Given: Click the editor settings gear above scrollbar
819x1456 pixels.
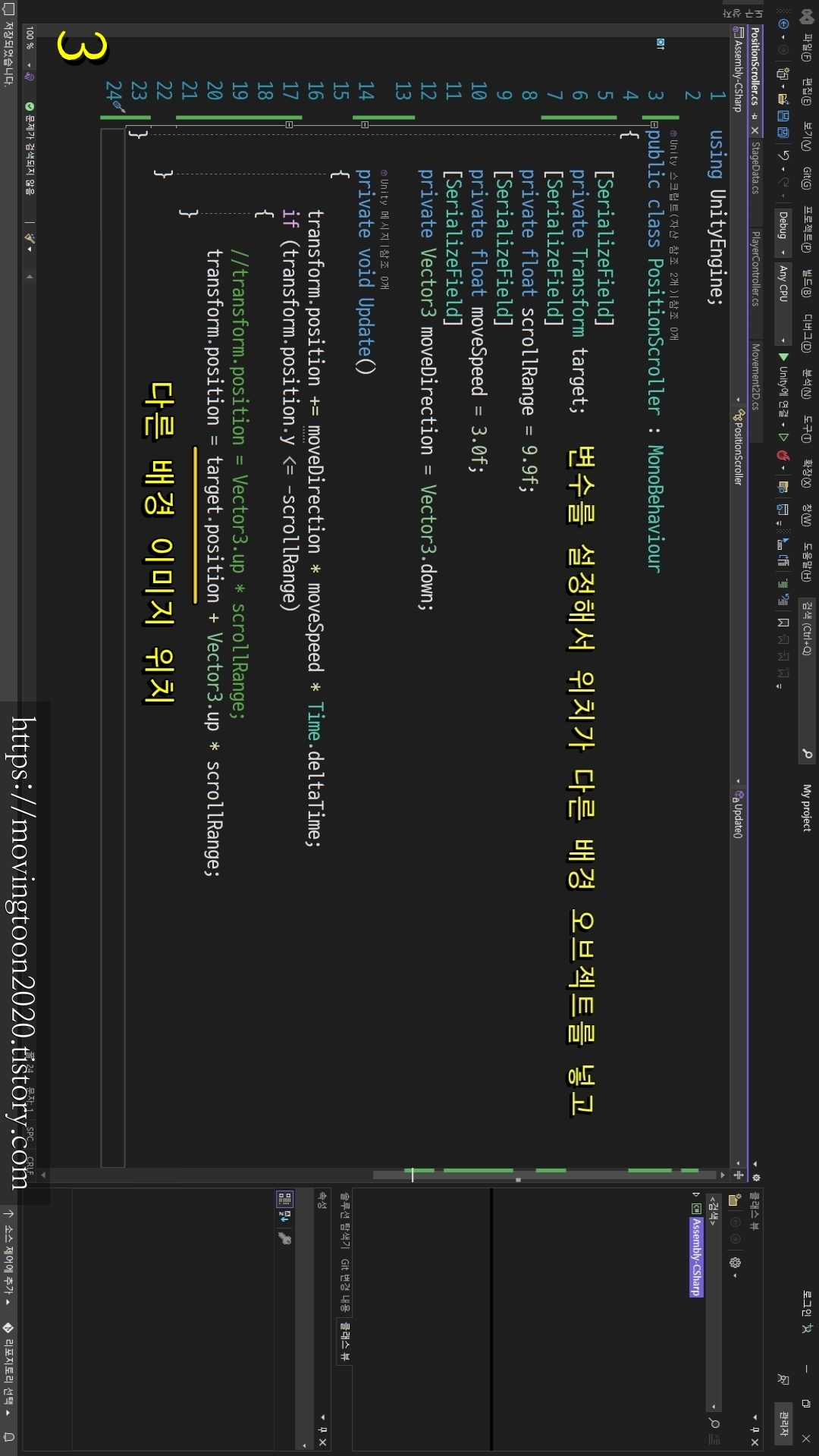Looking at the screenshot, I should coord(756,1178).
